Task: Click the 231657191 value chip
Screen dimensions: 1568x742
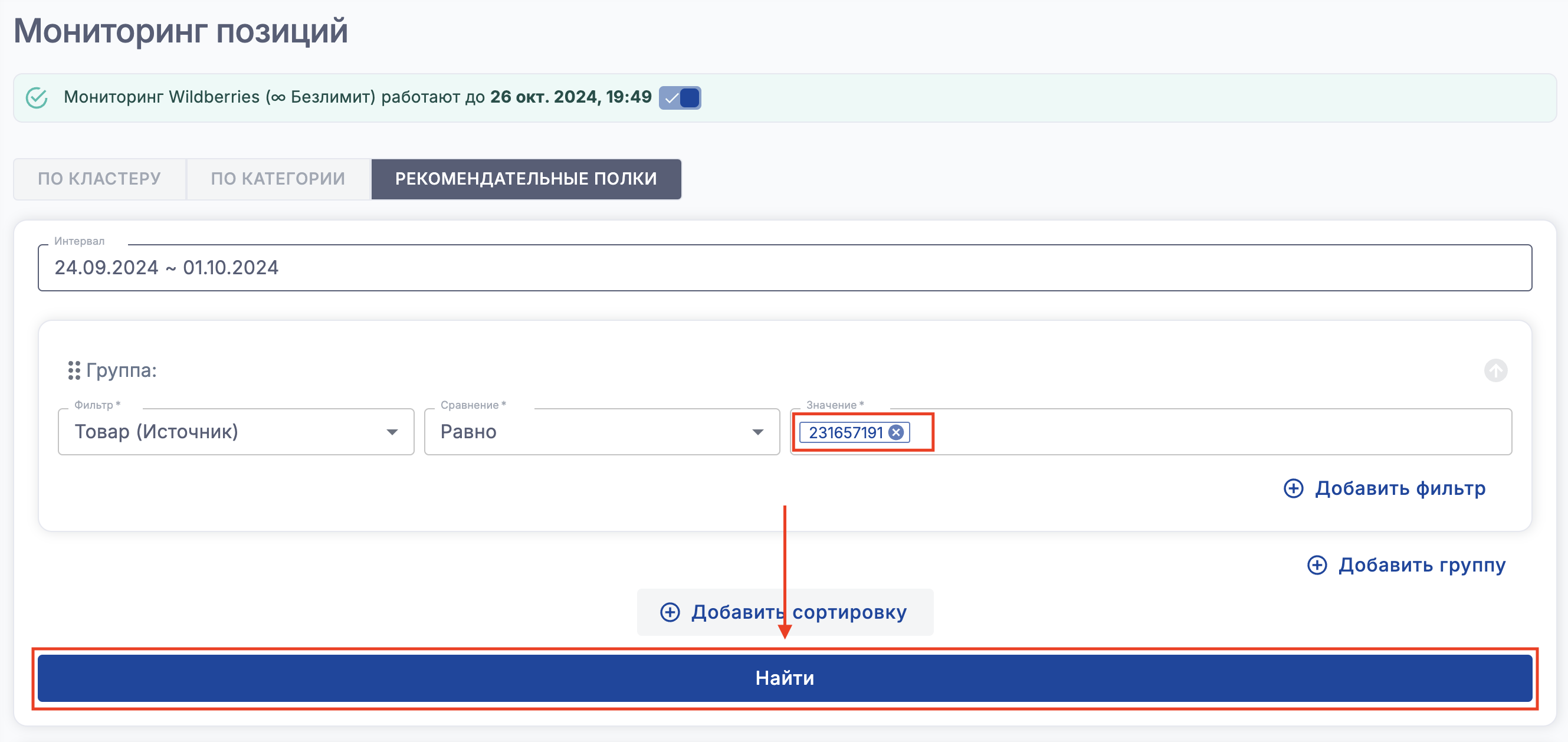Action: [845, 433]
